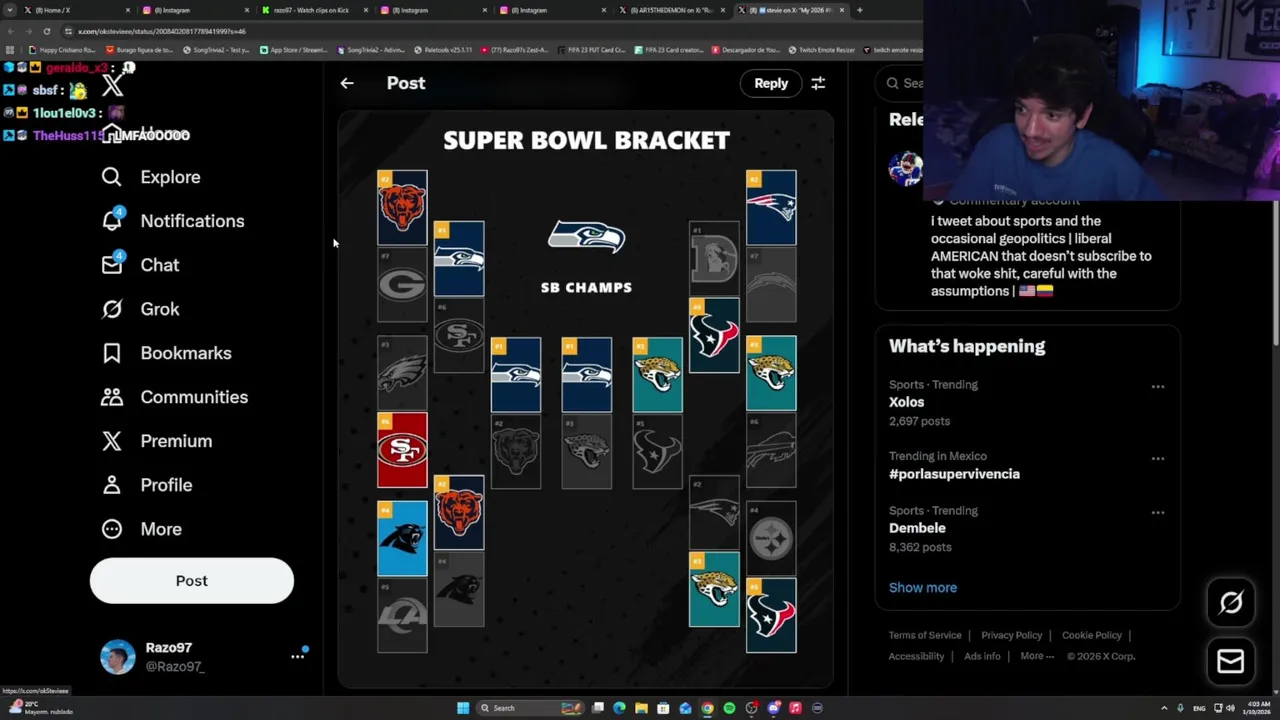The height and width of the screenshot is (720, 1280).
Task: Open a new browser tab
Action: [859, 10]
